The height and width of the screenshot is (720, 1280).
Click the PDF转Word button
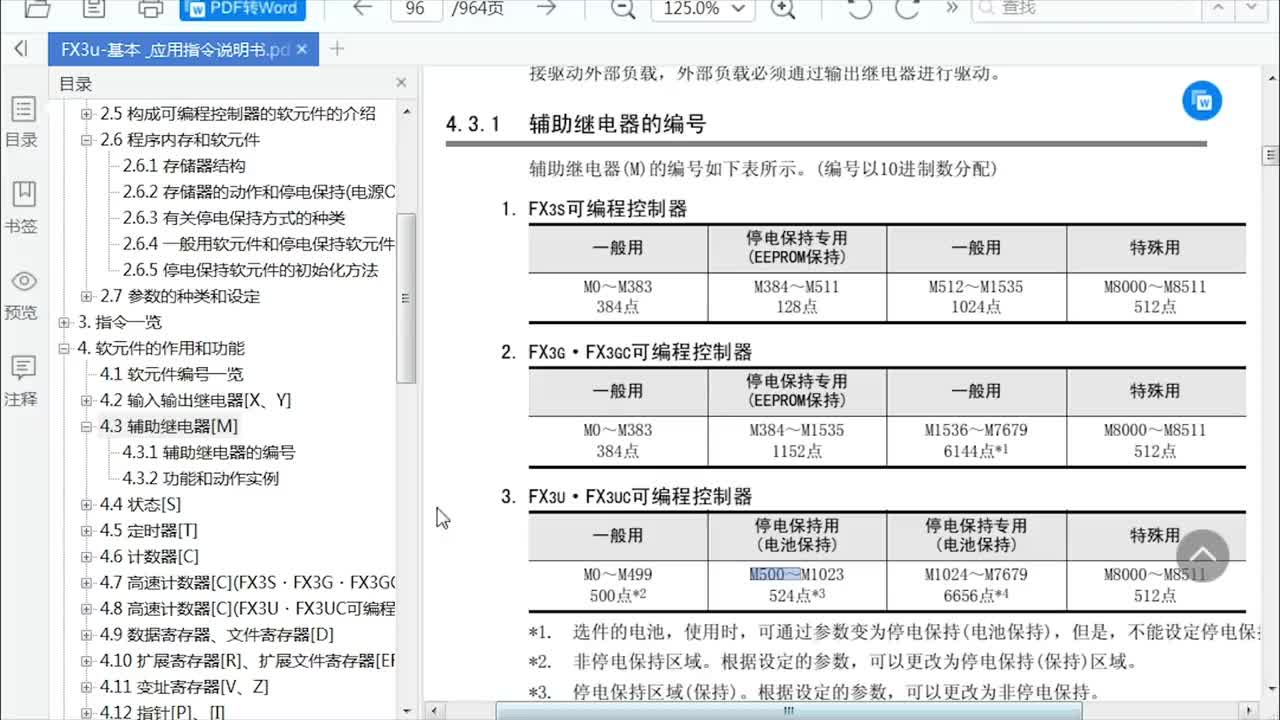coord(242,9)
